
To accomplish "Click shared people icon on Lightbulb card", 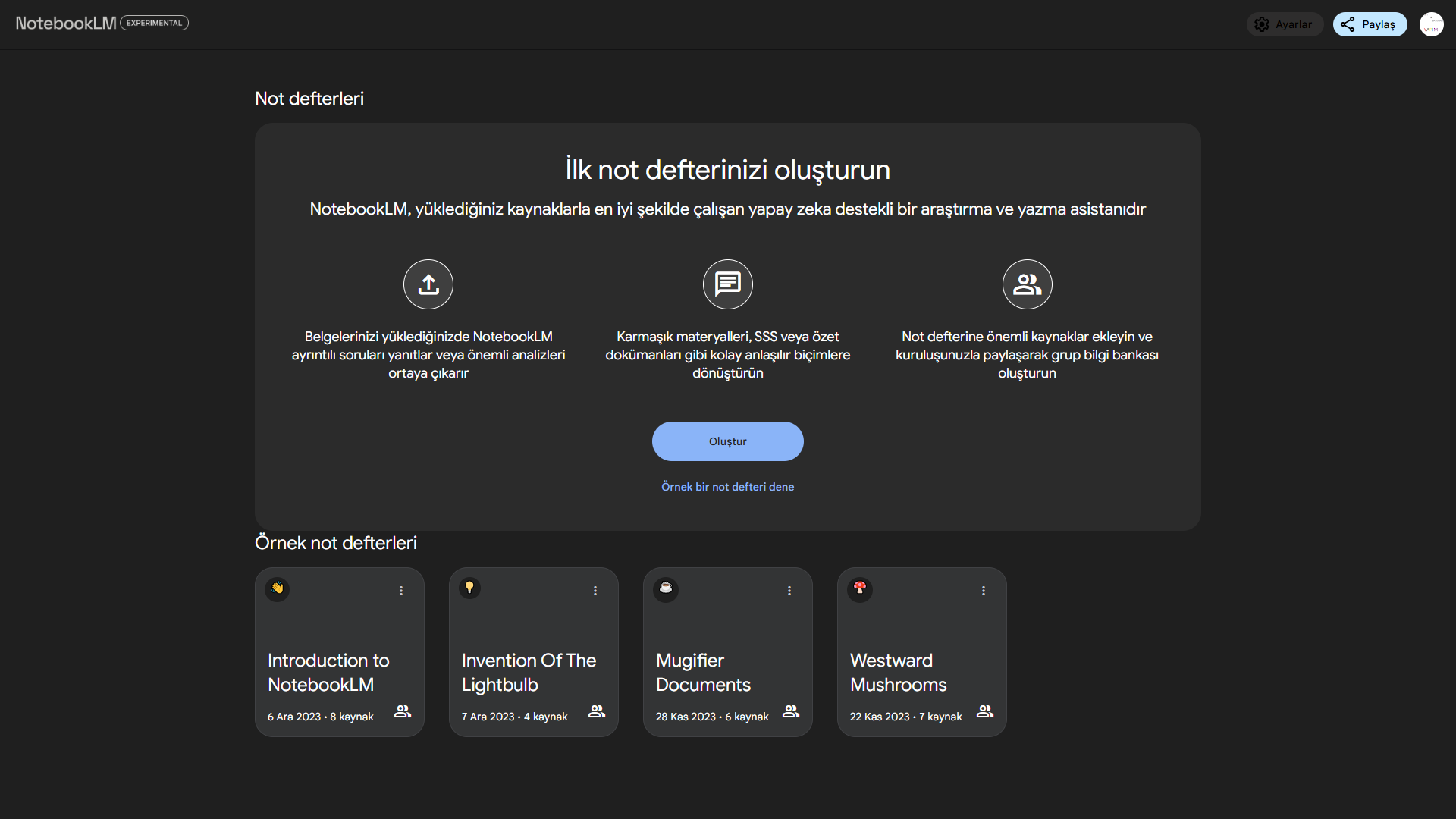I will [597, 711].
